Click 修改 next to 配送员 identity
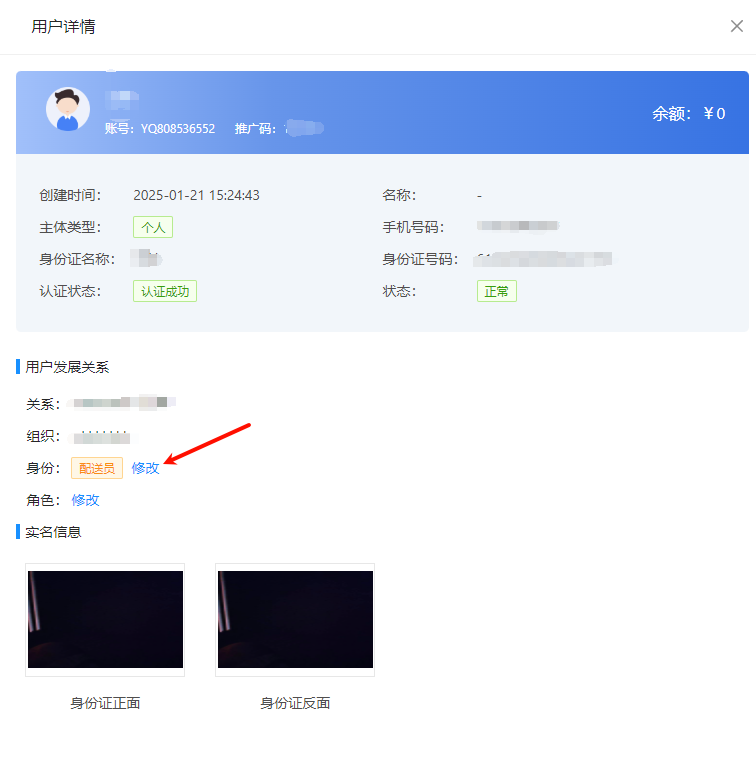The image size is (756, 775). click(x=145, y=468)
